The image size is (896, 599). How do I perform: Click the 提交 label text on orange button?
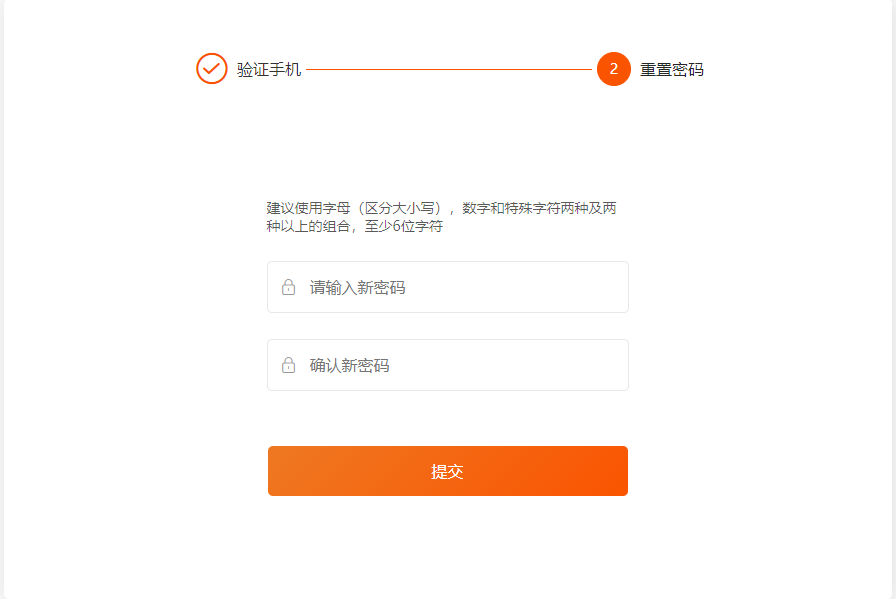[x=447, y=472]
